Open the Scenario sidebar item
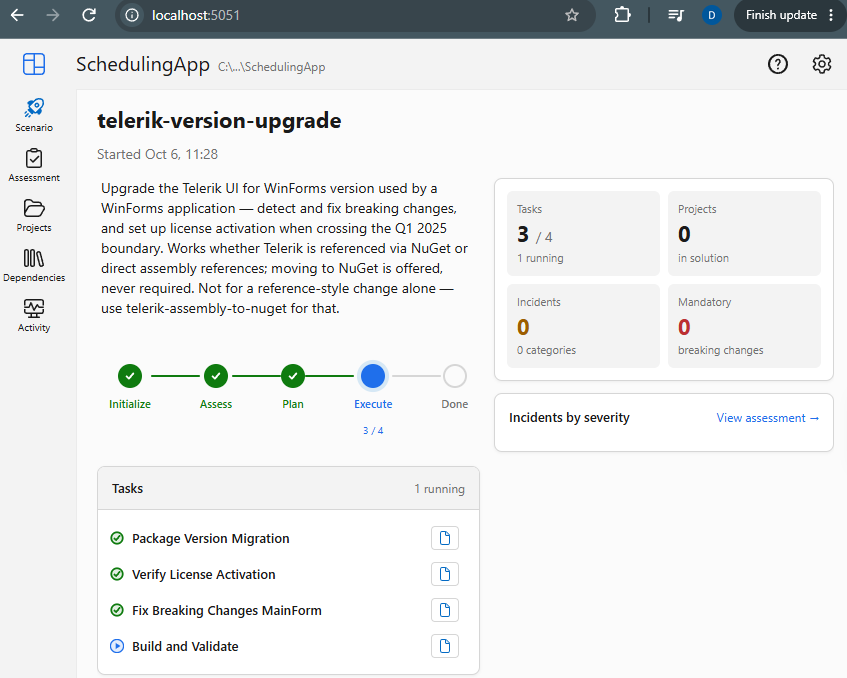 click(34, 115)
